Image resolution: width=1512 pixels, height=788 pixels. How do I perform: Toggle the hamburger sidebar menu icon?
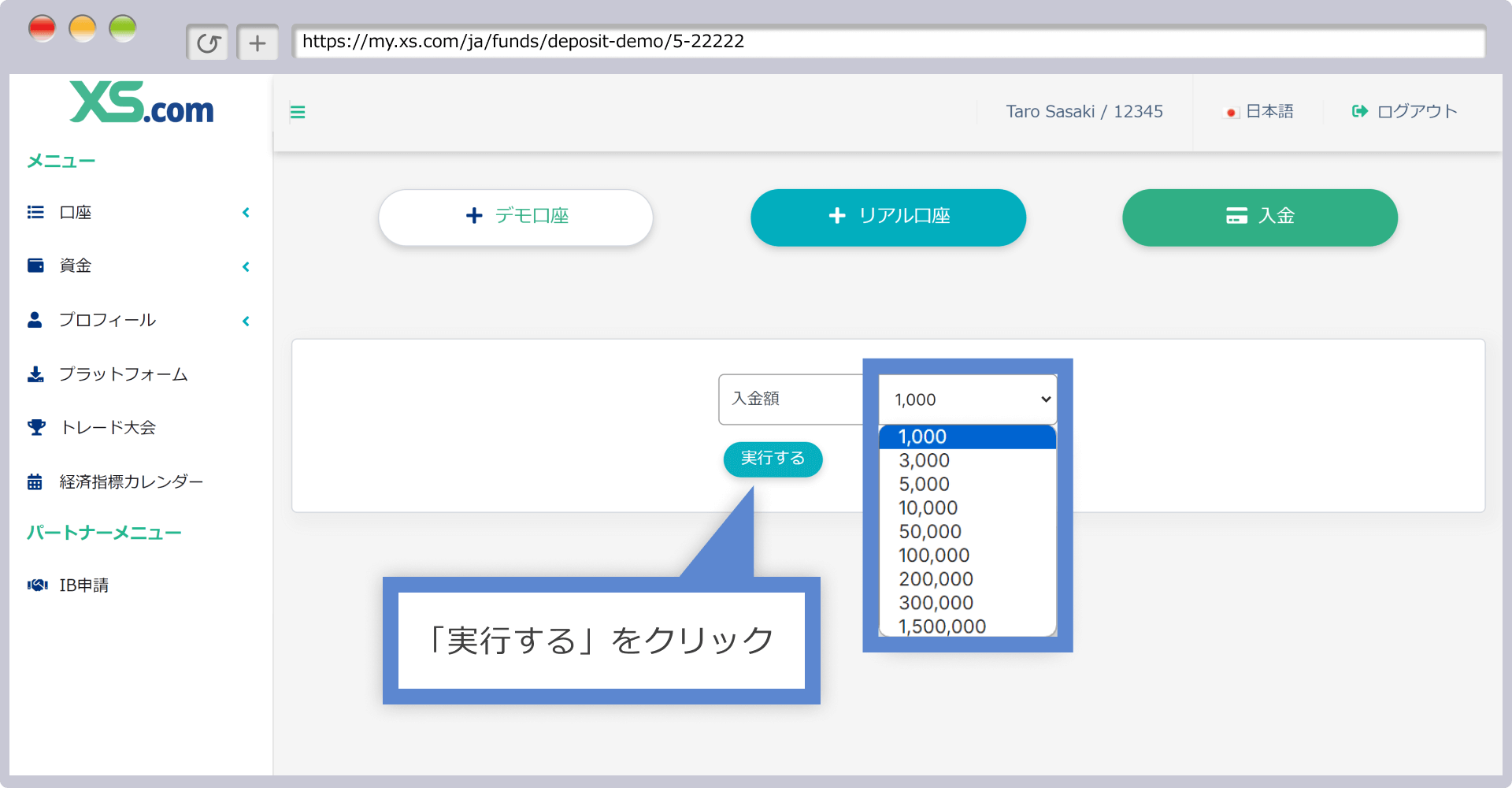tap(298, 112)
